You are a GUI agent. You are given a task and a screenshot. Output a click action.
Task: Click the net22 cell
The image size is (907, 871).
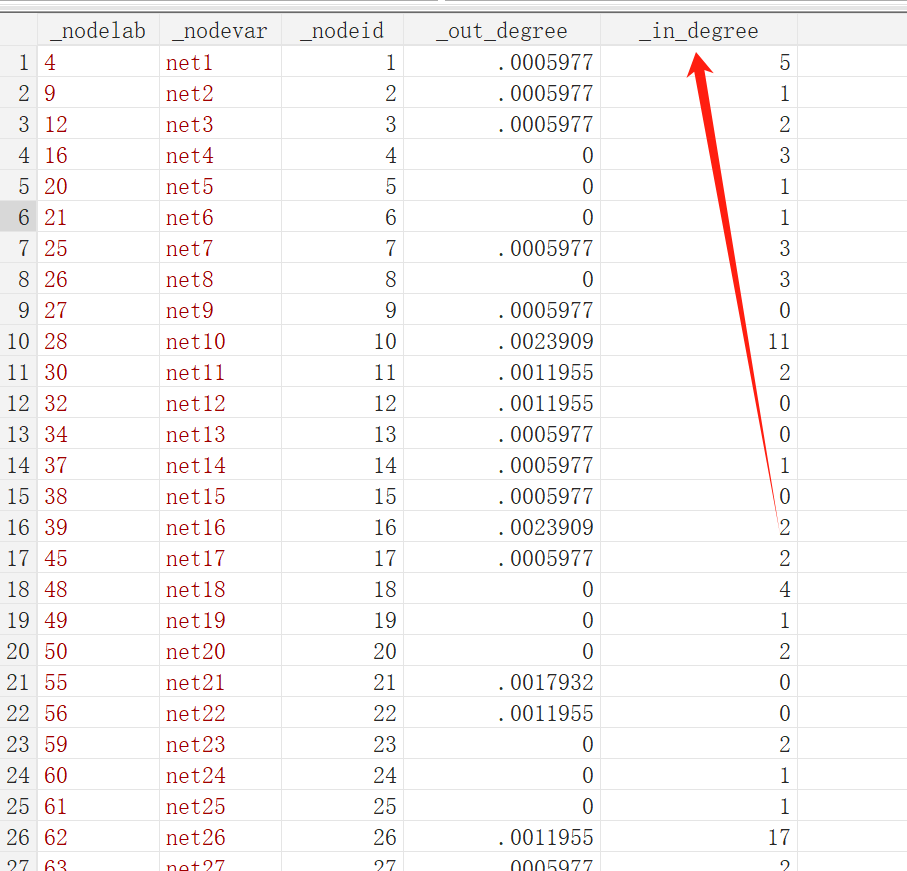point(220,713)
